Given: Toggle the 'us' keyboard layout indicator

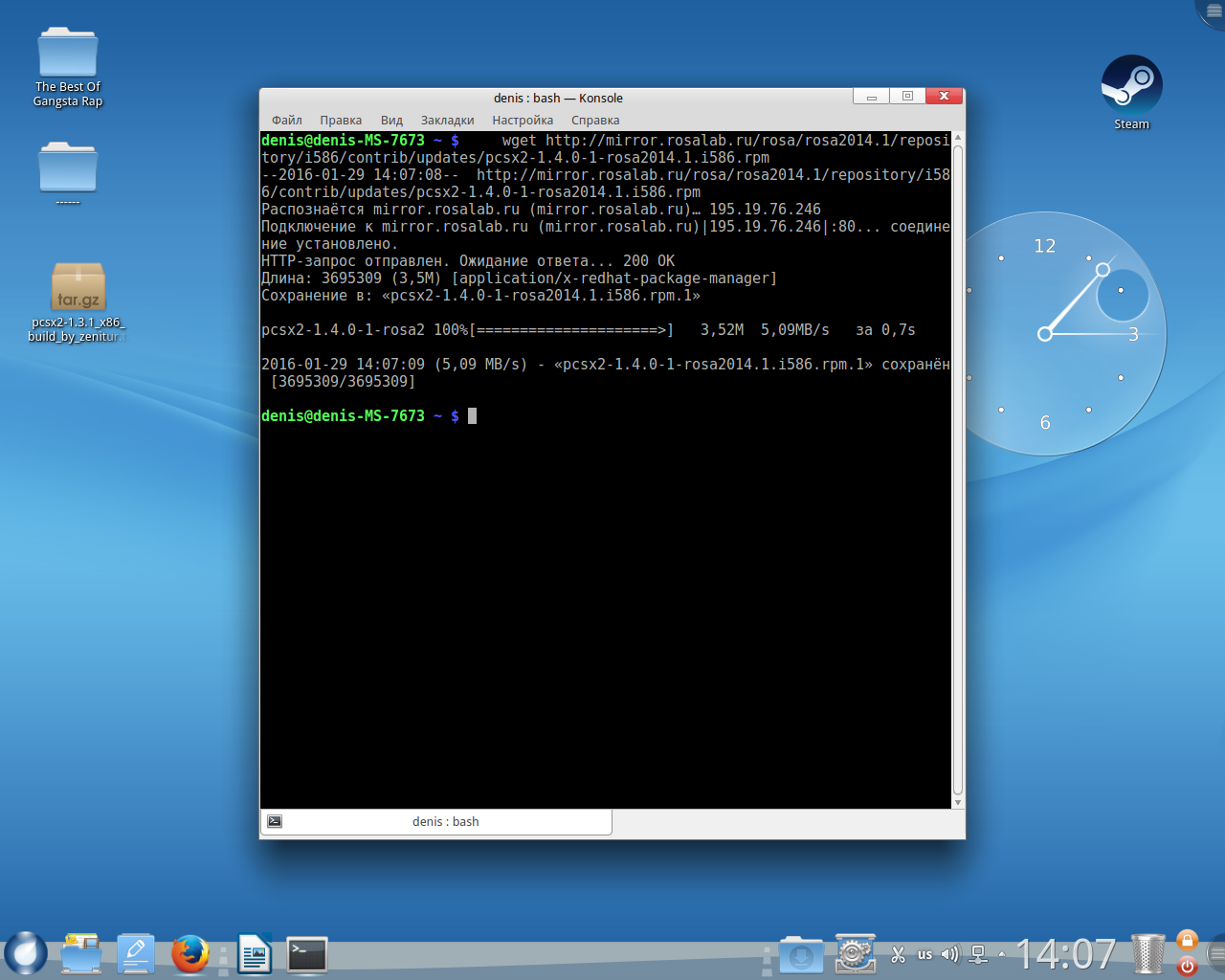Looking at the screenshot, I should [x=924, y=954].
